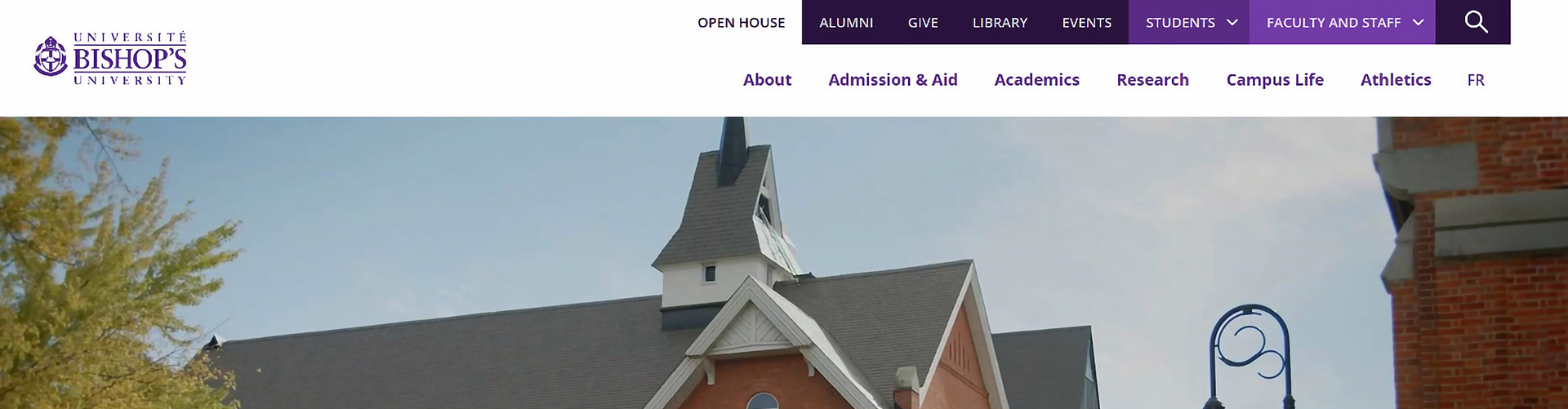Click the Bishop's University crest logo

click(51, 57)
